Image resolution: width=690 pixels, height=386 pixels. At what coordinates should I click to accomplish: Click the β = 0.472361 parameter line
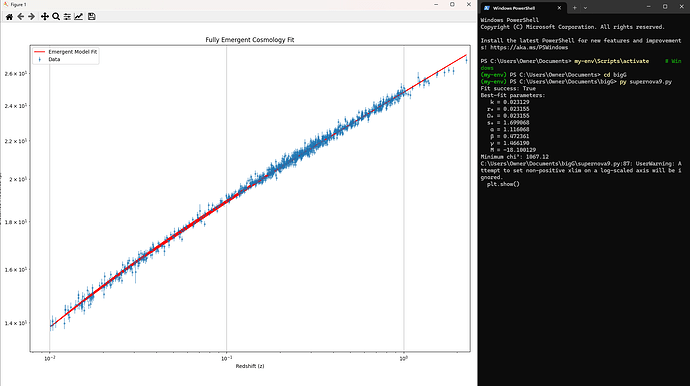pyautogui.click(x=510, y=136)
